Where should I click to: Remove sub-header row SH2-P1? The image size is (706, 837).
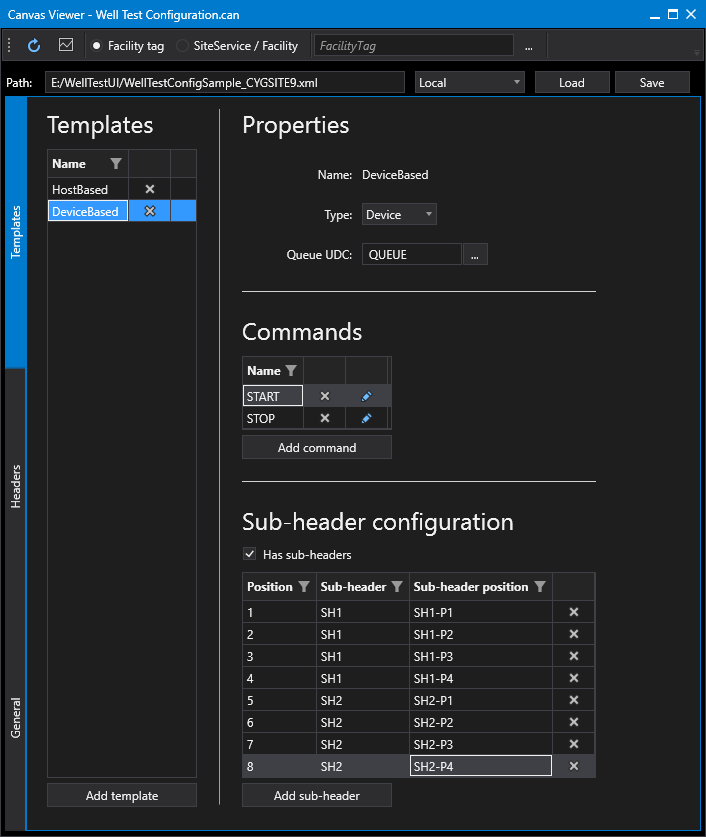574,700
